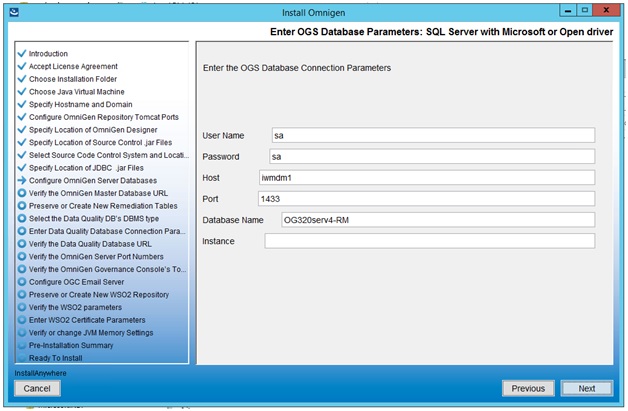Image resolution: width=628 pixels, height=411 pixels.
Task: Minimize the Install Omnigen window
Action: point(568,10)
